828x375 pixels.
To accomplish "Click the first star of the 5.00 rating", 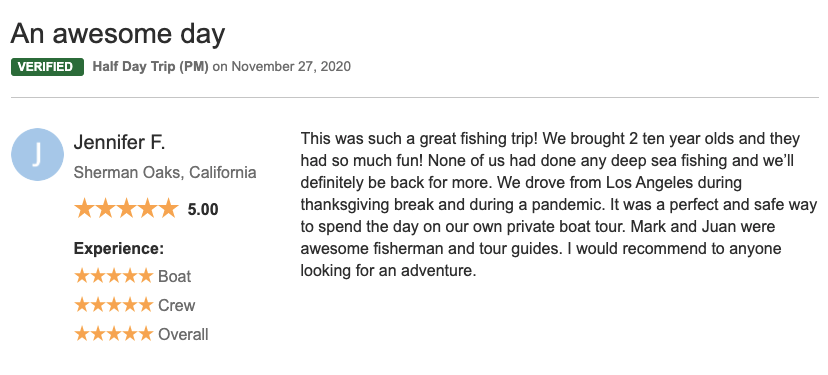I will (84, 209).
